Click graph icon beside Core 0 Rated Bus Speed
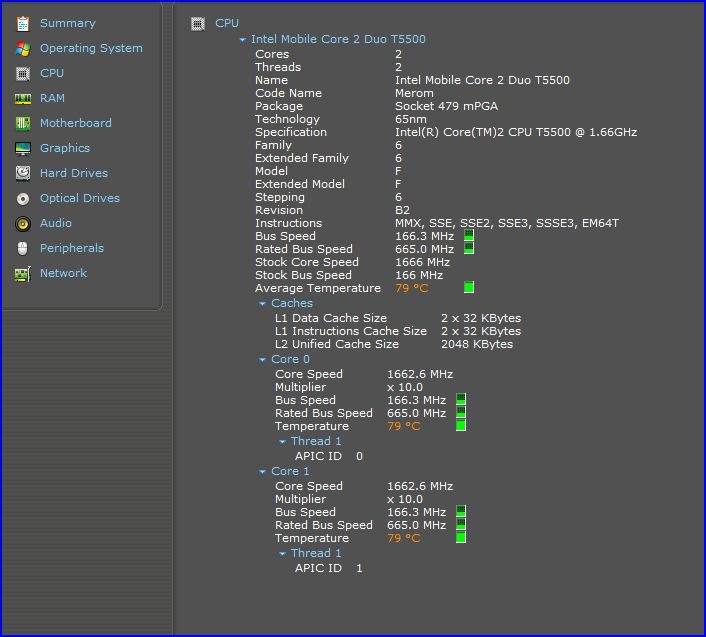Image resolution: width=706 pixels, height=637 pixels. click(x=461, y=412)
